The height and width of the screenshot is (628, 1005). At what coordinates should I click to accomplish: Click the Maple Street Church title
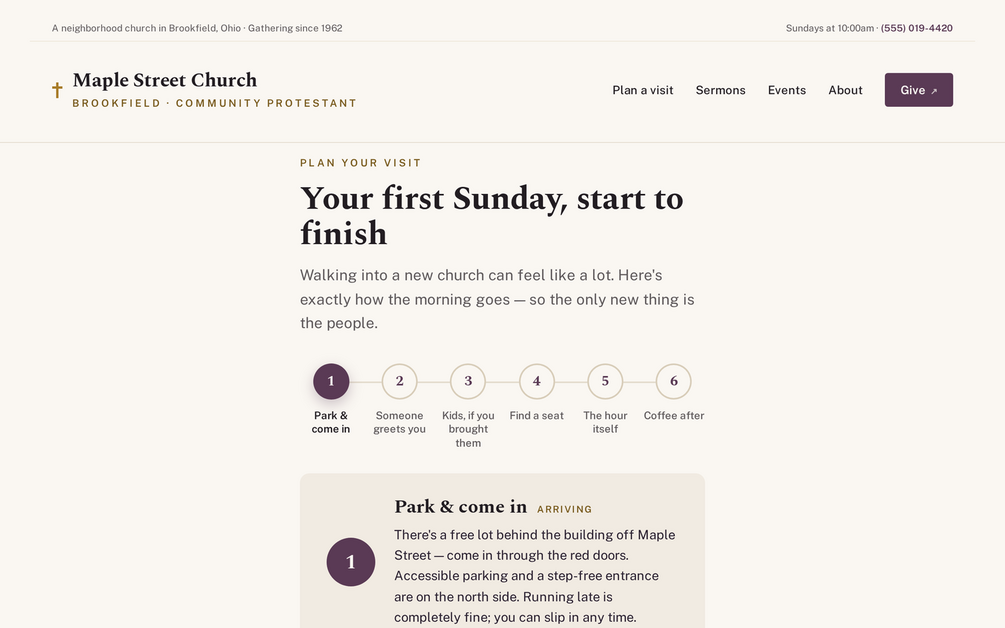(165, 80)
